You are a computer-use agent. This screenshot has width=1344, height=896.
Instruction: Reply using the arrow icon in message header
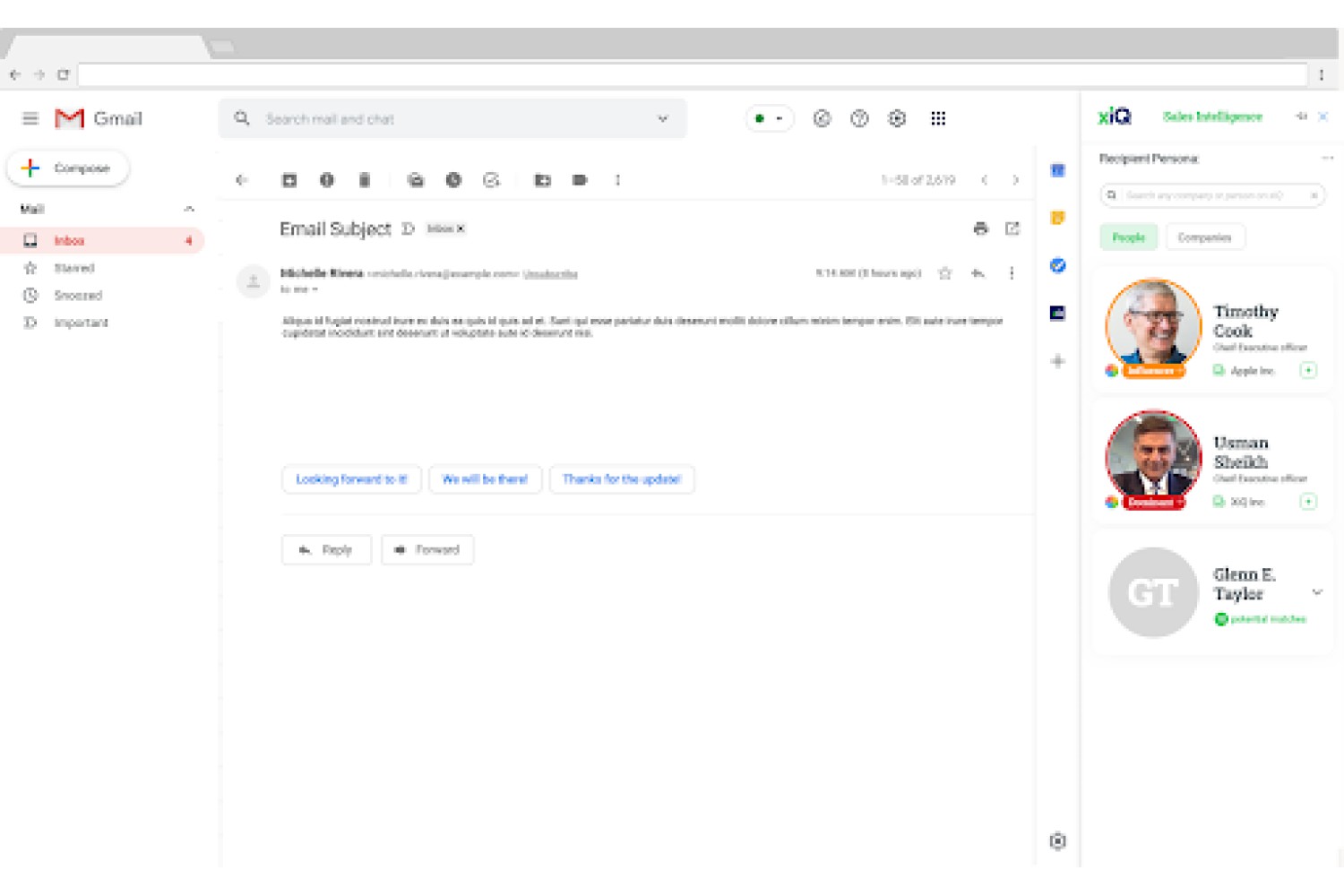coord(978,273)
